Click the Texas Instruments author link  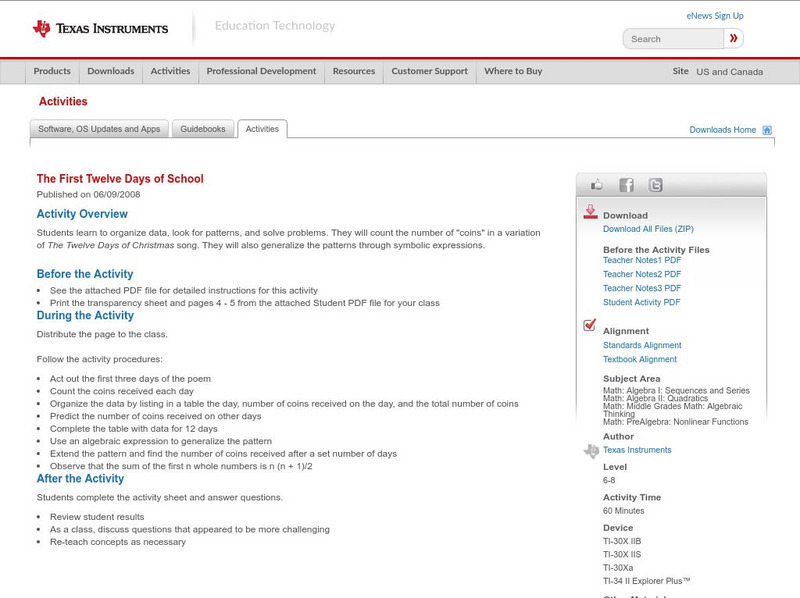coord(637,450)
